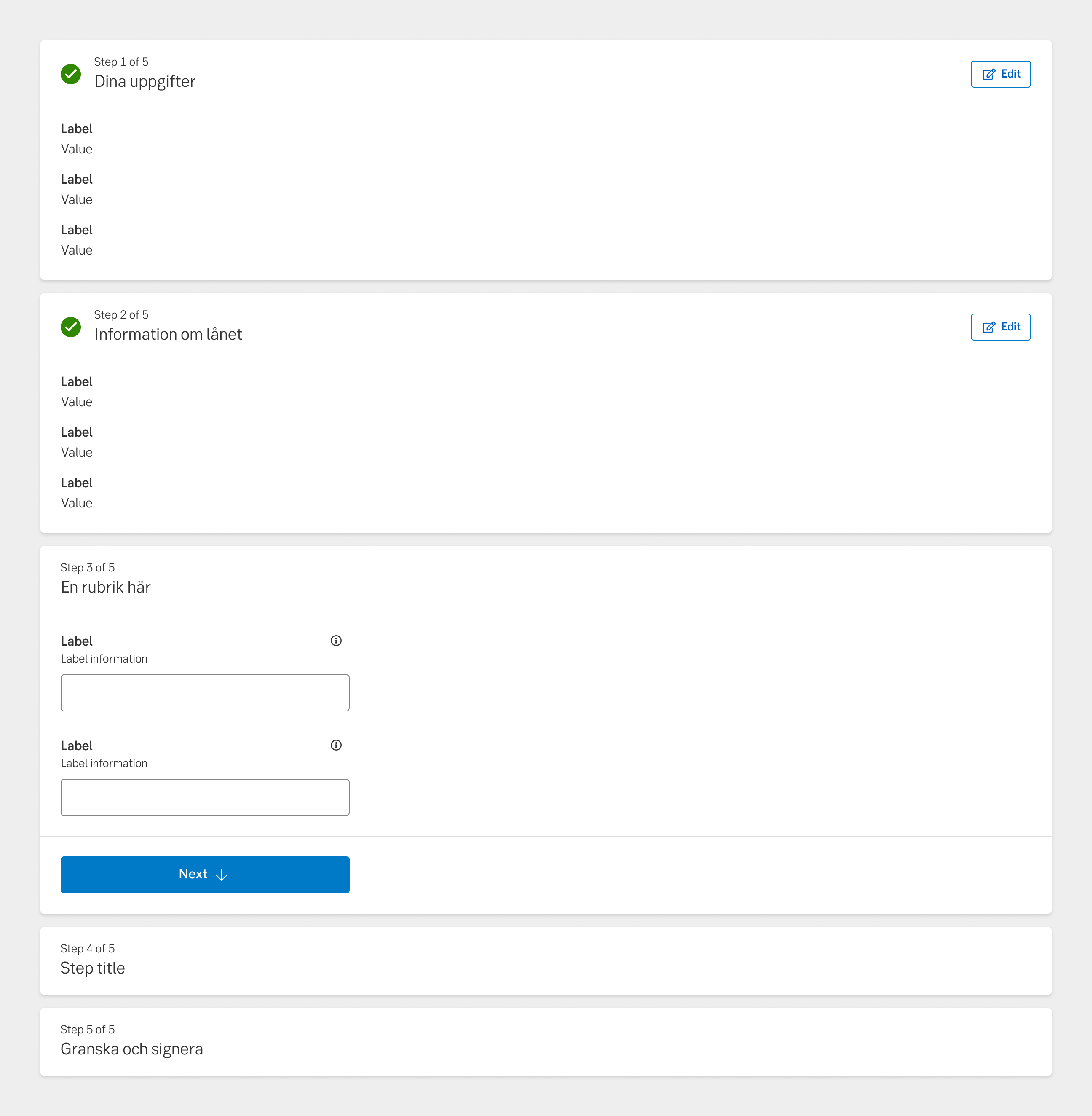Screen dimensions: 1092x1116
Task: Click the second text input field
Action: pos(205,797)
